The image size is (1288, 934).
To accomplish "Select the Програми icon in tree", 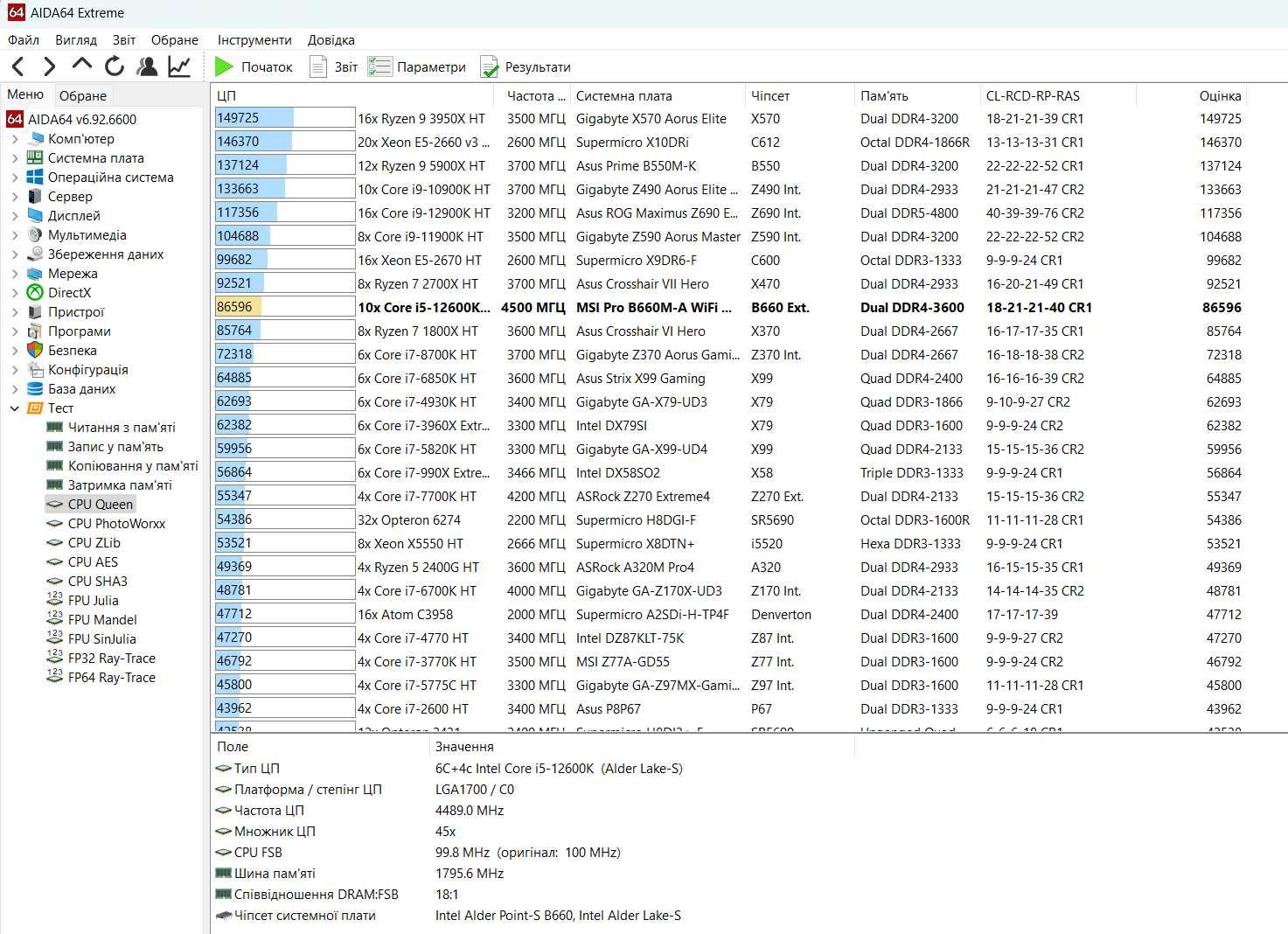I will [x=35, y=331].
